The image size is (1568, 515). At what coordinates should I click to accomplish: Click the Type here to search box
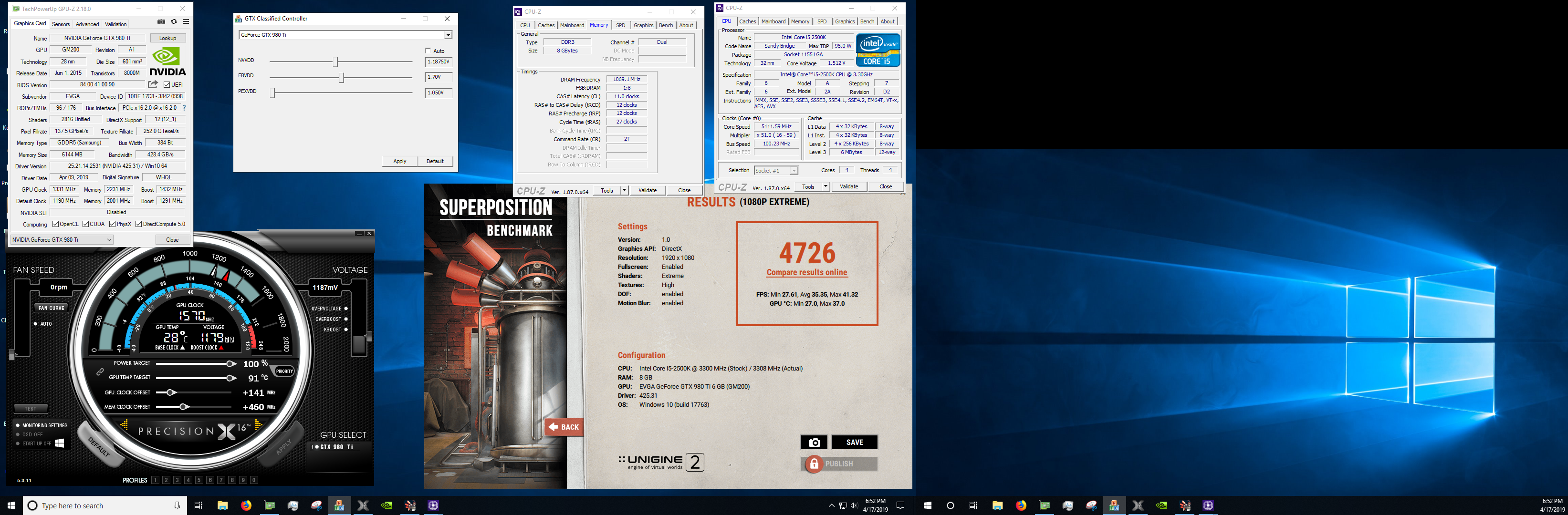point(104,505)
